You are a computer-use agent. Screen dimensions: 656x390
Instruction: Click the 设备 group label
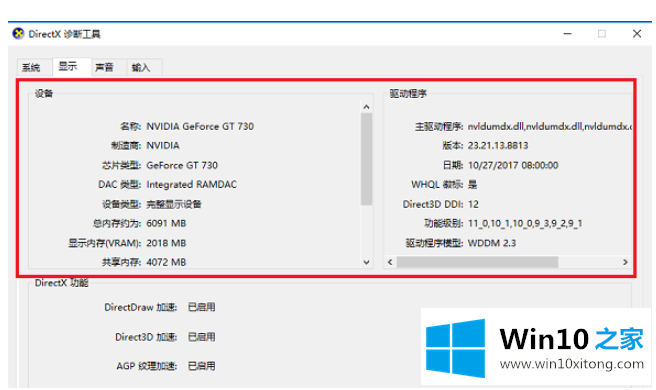(44, 94)
